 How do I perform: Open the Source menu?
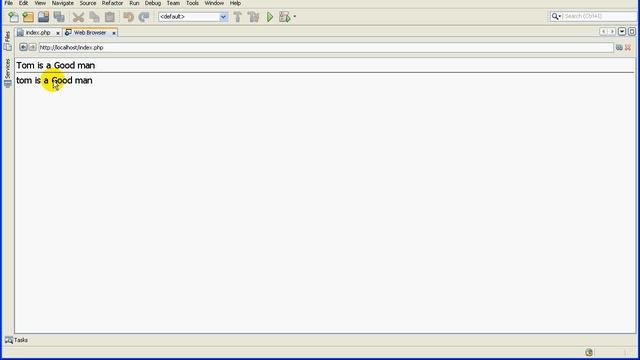coord(88,3)
